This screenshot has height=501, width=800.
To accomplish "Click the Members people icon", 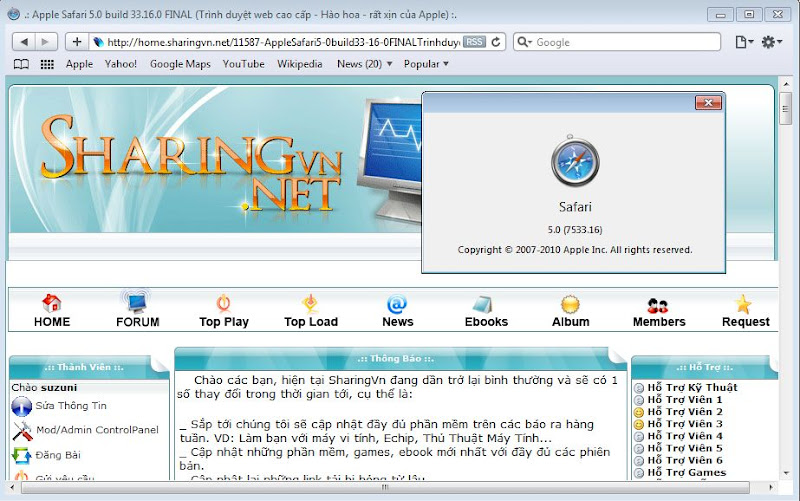I will [x=658, y=306].
